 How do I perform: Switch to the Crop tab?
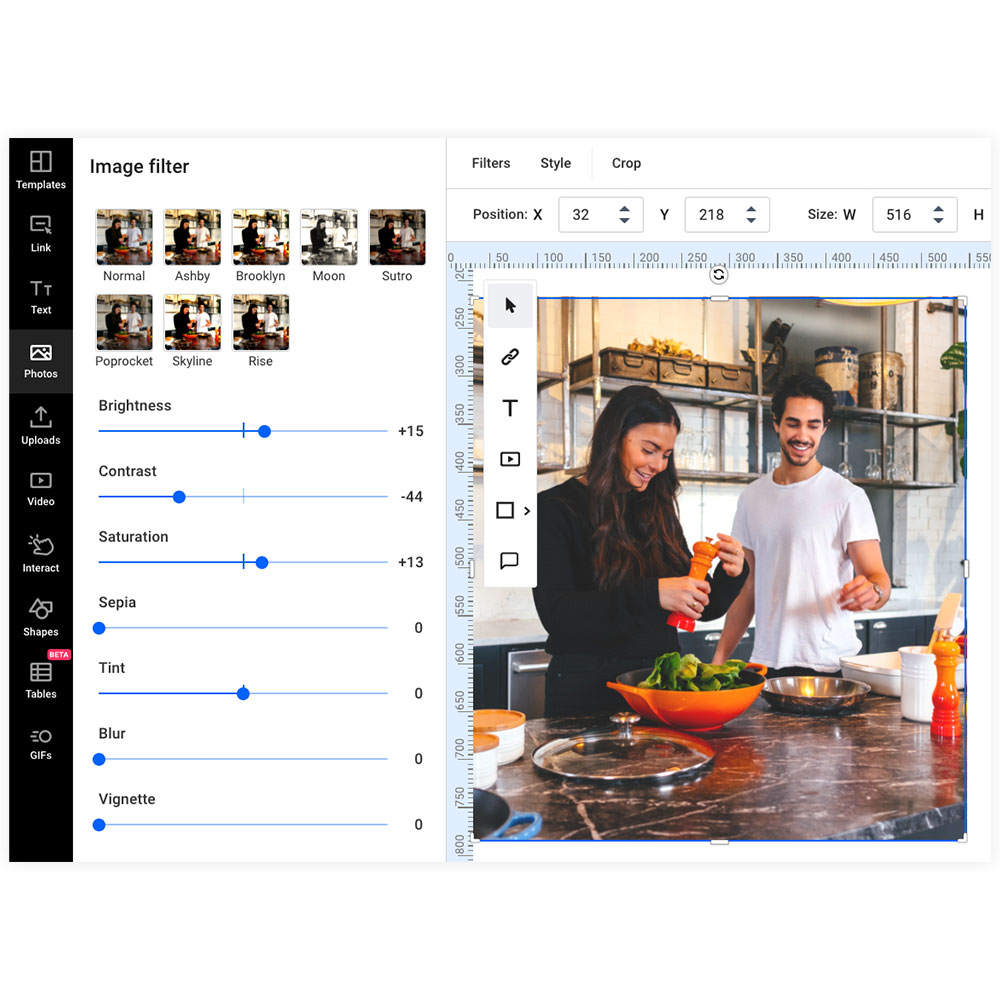point(627,163)
